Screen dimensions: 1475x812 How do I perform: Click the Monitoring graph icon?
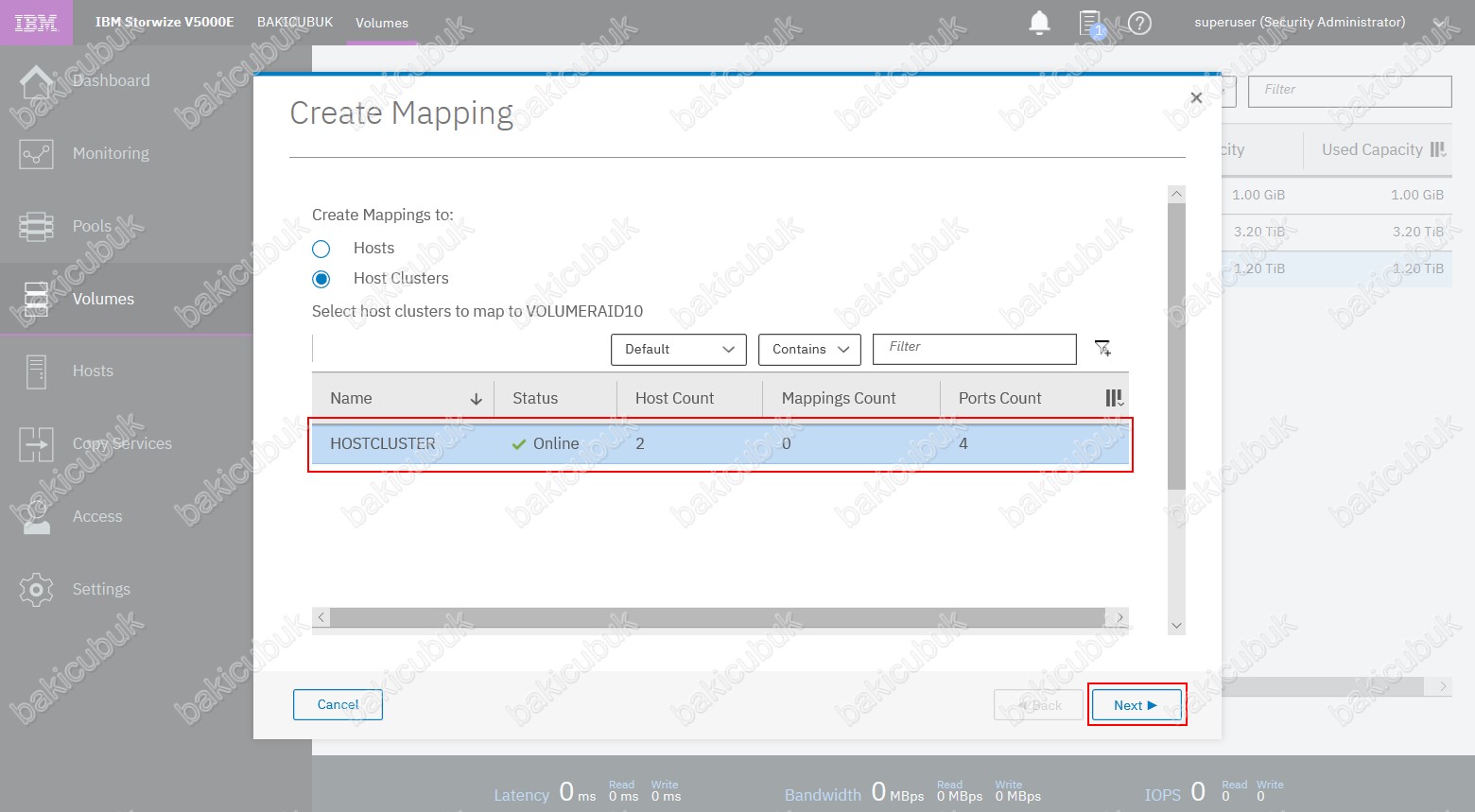[x=36, y=153]
